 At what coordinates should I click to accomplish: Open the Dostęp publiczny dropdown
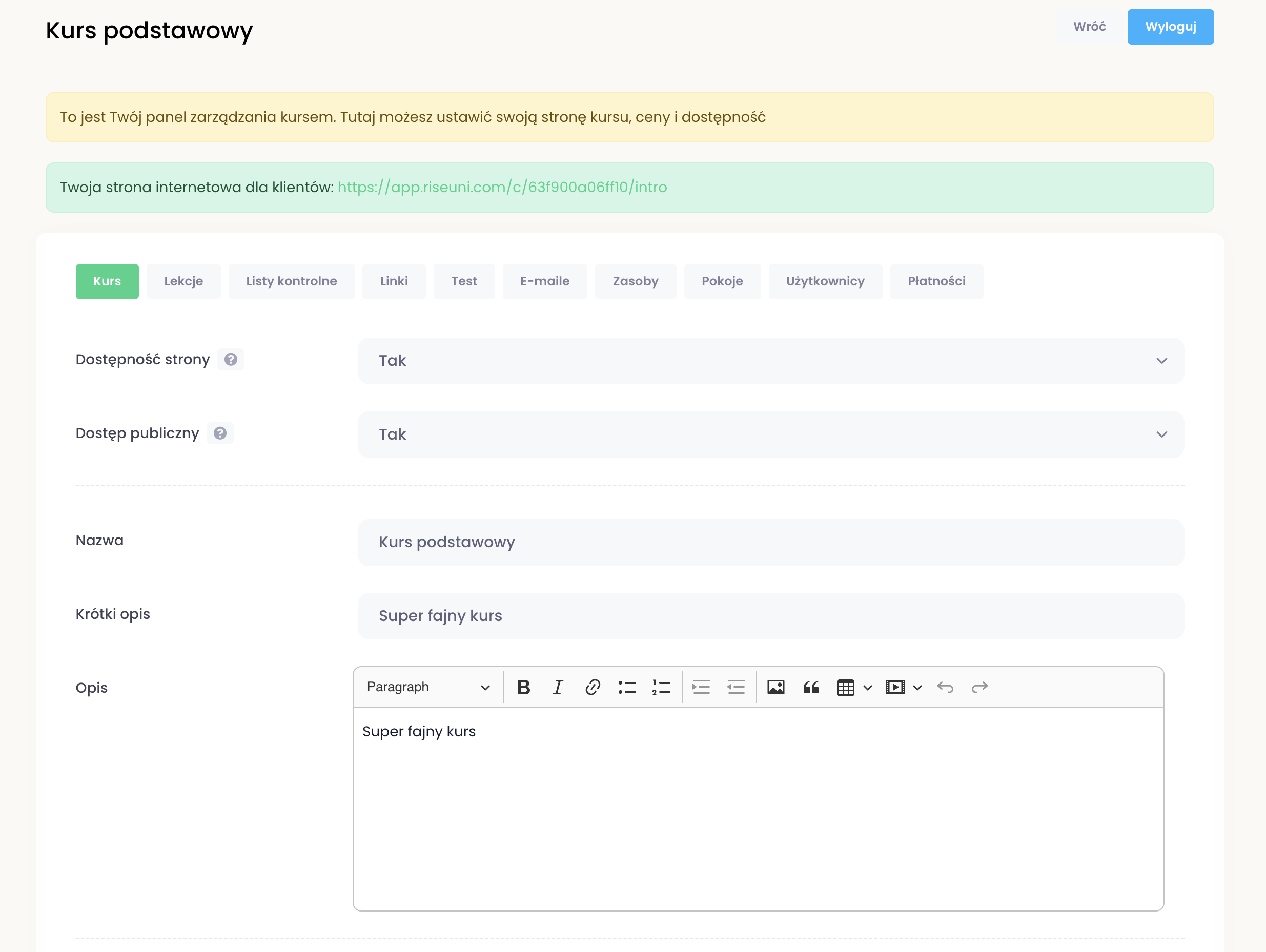770,434
